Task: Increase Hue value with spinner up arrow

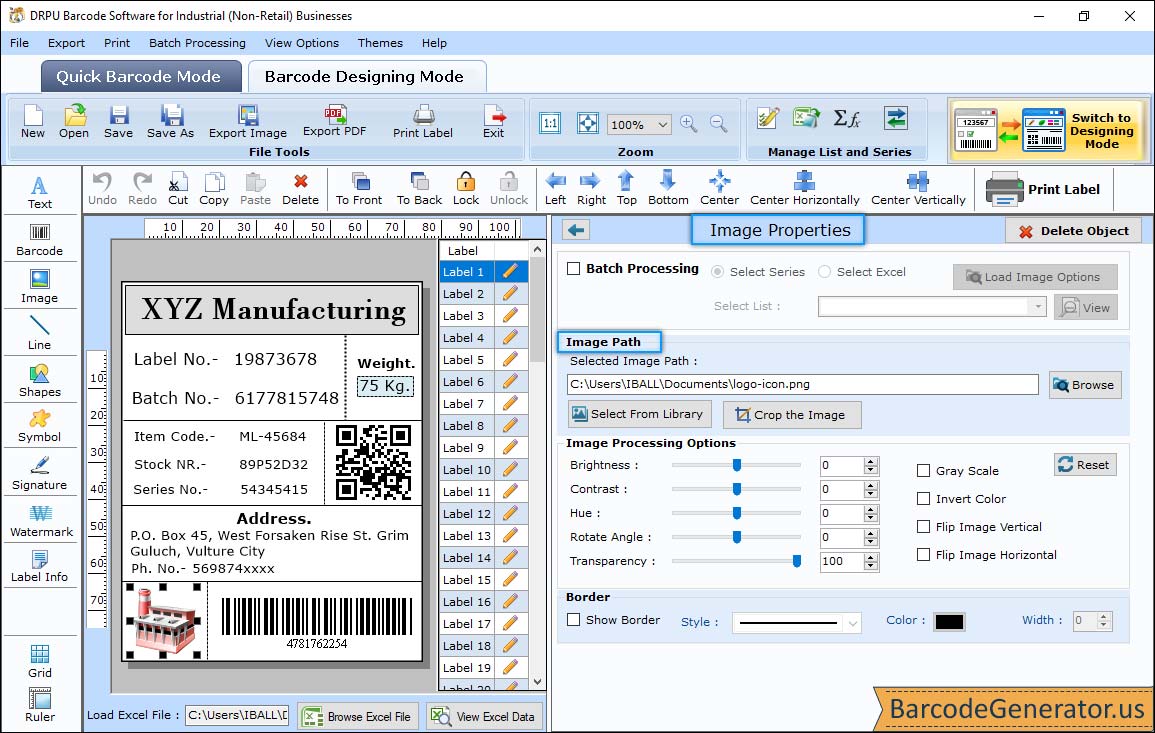Action: coord(871,509)
